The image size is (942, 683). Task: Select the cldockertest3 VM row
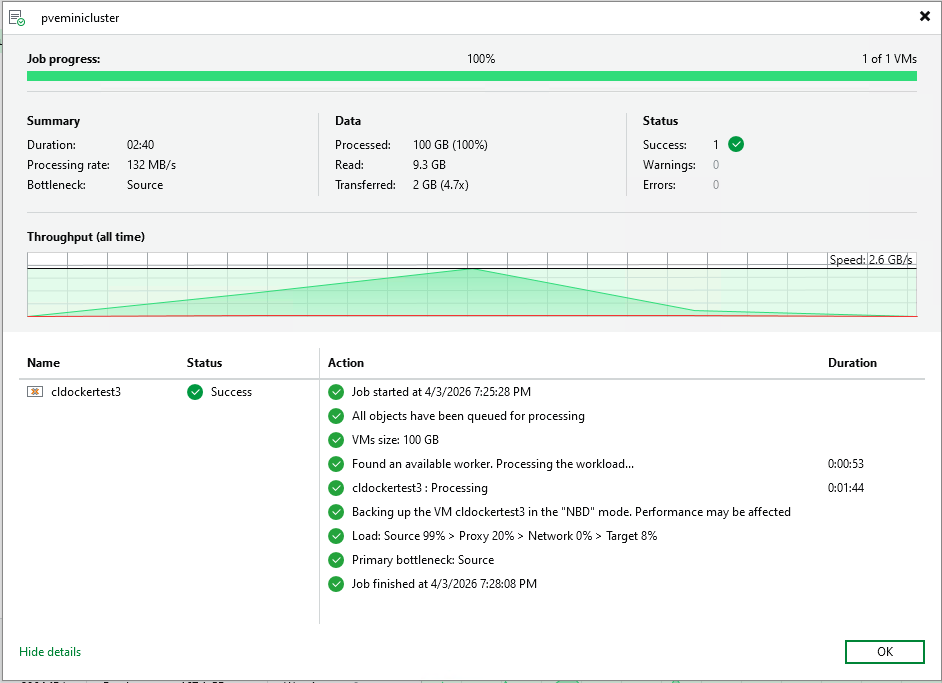86,392
